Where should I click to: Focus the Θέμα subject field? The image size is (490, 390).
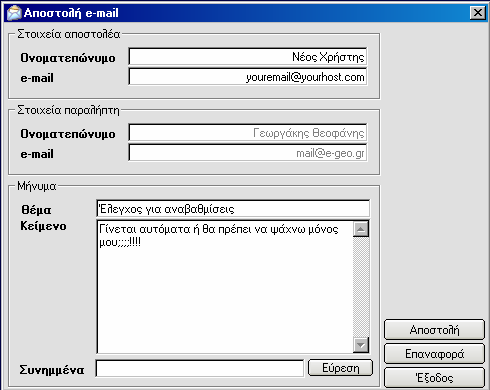click(233, 209)
